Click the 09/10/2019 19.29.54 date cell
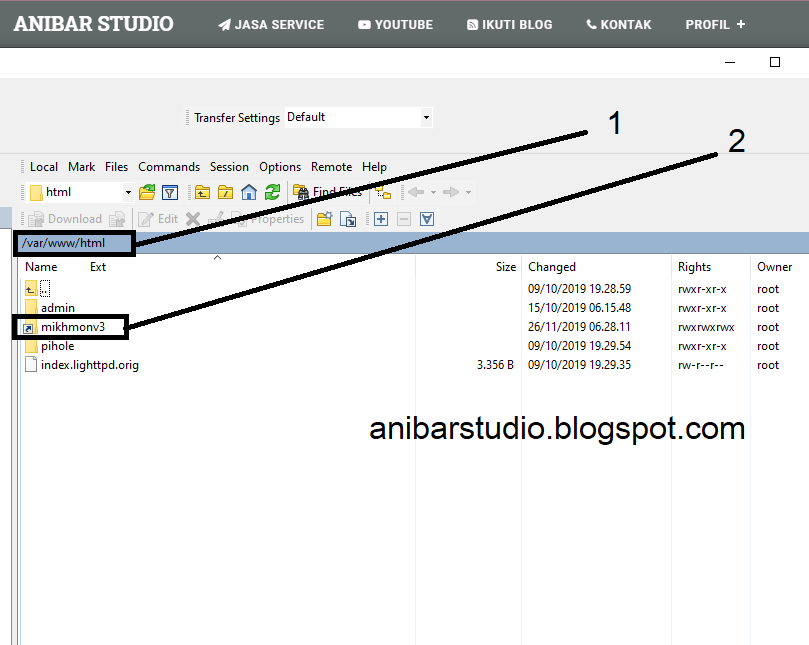 (x=579, y=346)
